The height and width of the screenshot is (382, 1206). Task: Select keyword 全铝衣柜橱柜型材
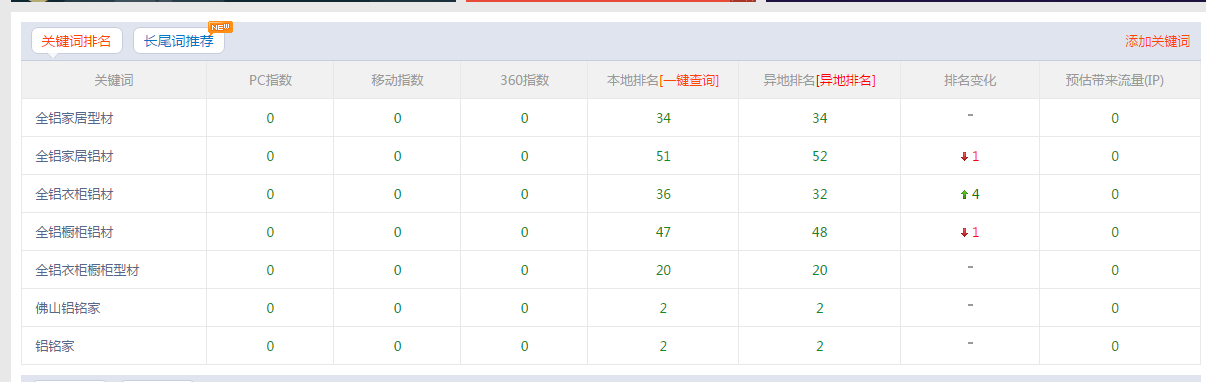[87, 270]
